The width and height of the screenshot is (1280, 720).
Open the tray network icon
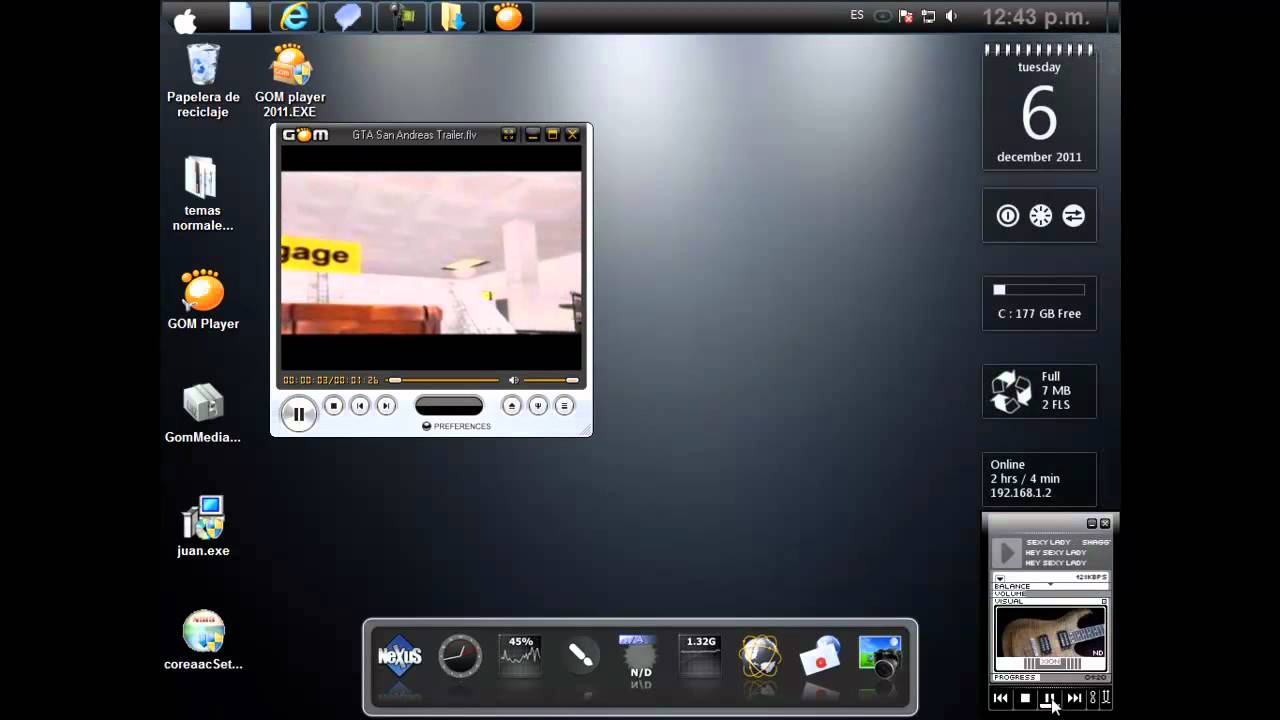click(x=929, y=16)
